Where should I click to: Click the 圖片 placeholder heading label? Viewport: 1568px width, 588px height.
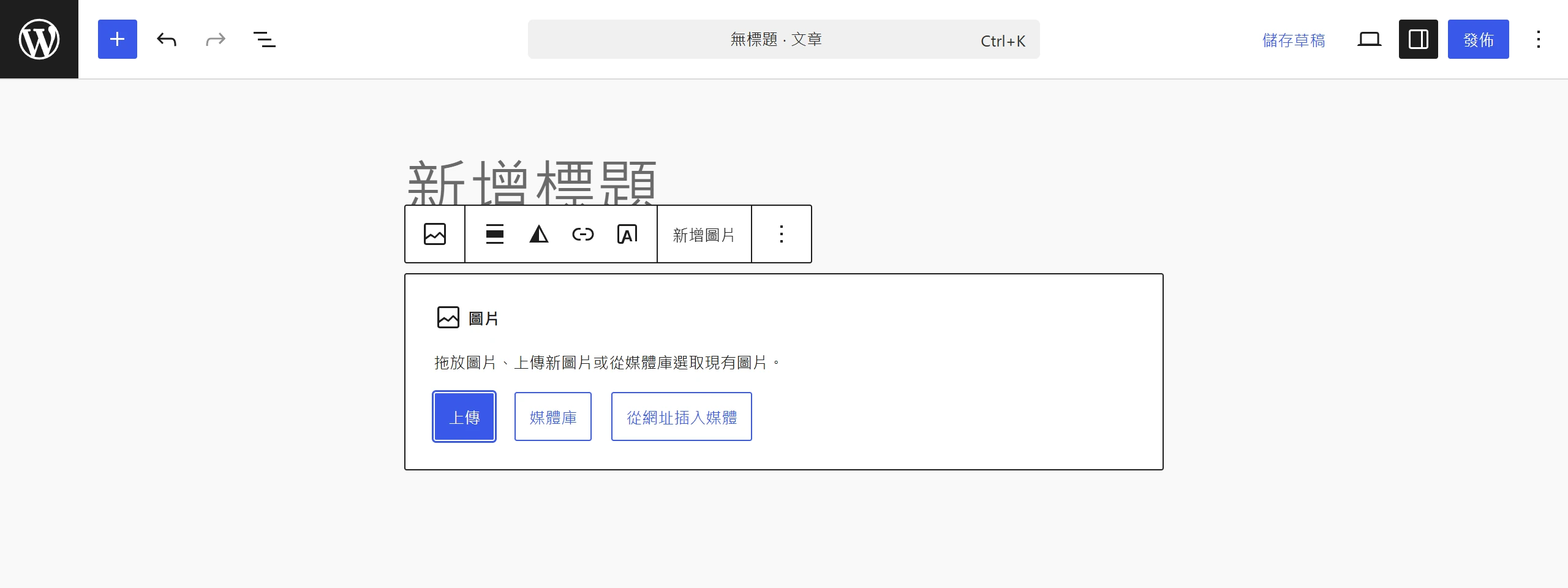[x=484, y=318]
